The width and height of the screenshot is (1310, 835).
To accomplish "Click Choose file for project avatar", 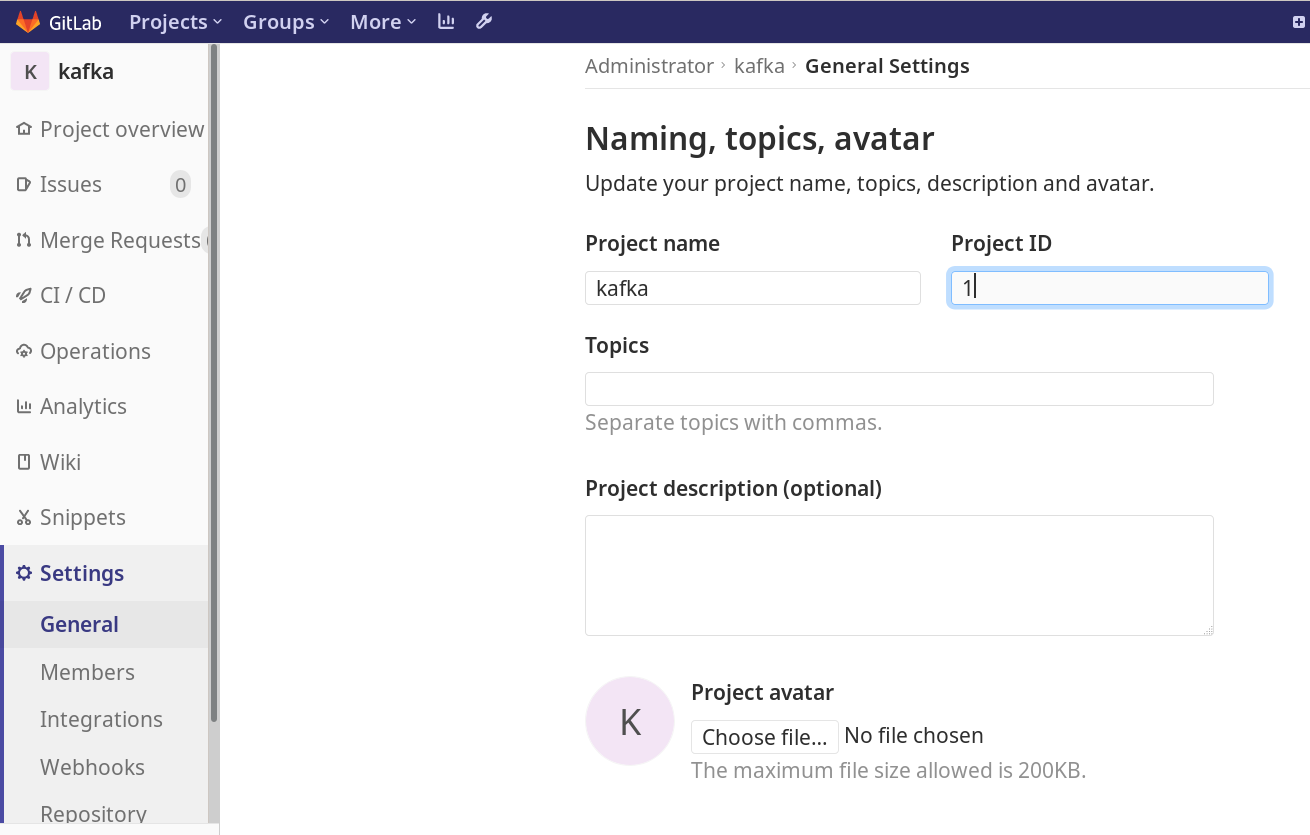I will [x=764, y=737].
